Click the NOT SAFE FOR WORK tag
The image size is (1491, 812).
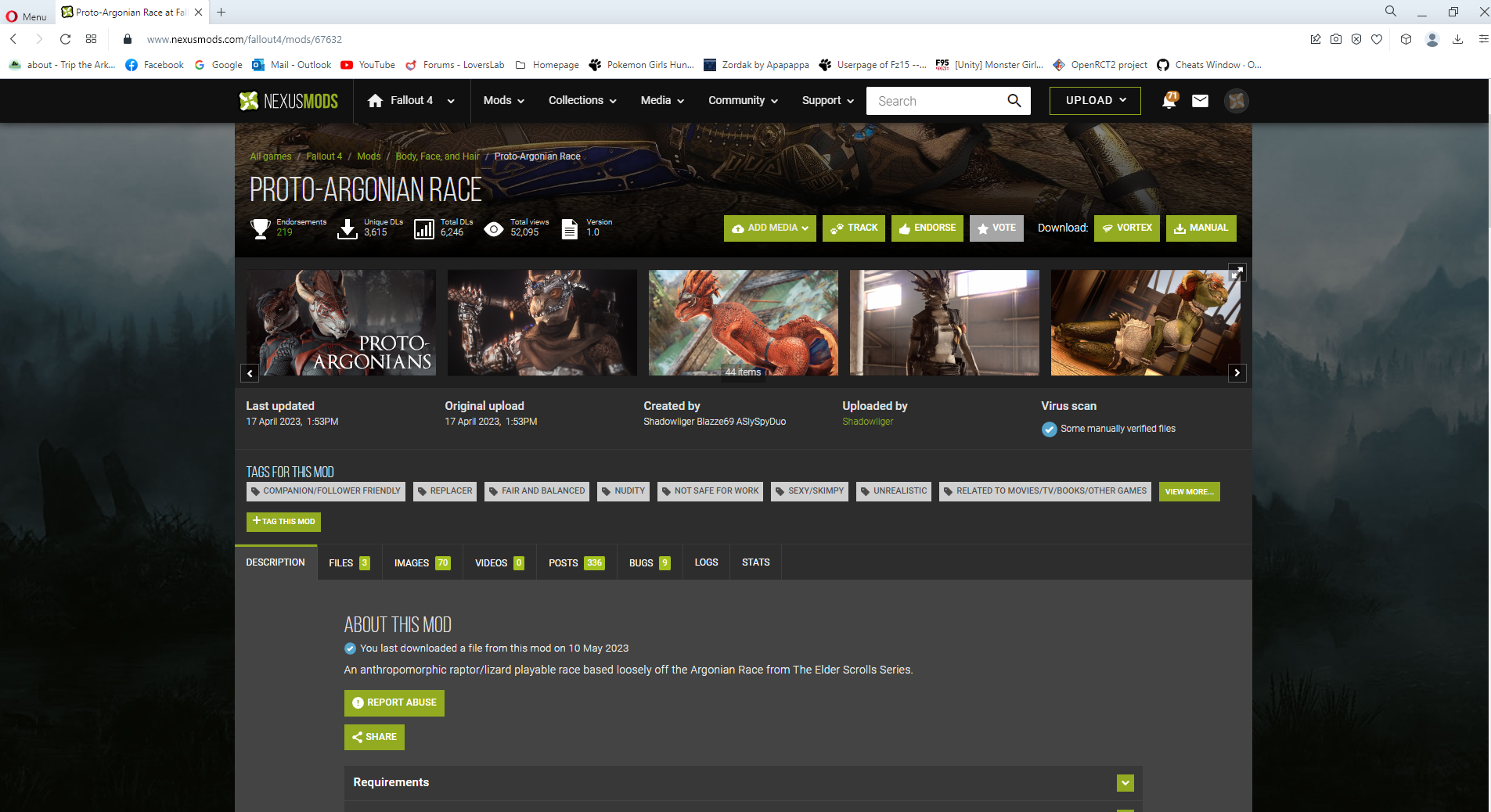point(710,491)
